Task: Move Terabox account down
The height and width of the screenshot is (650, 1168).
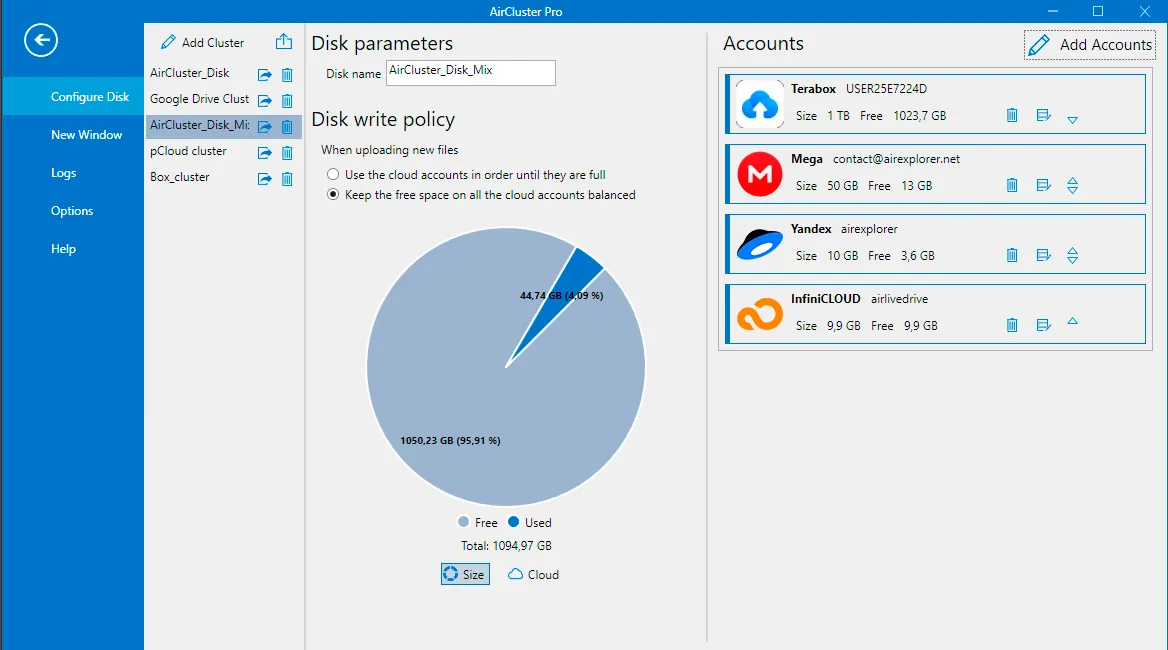Action: (1073, 120)
